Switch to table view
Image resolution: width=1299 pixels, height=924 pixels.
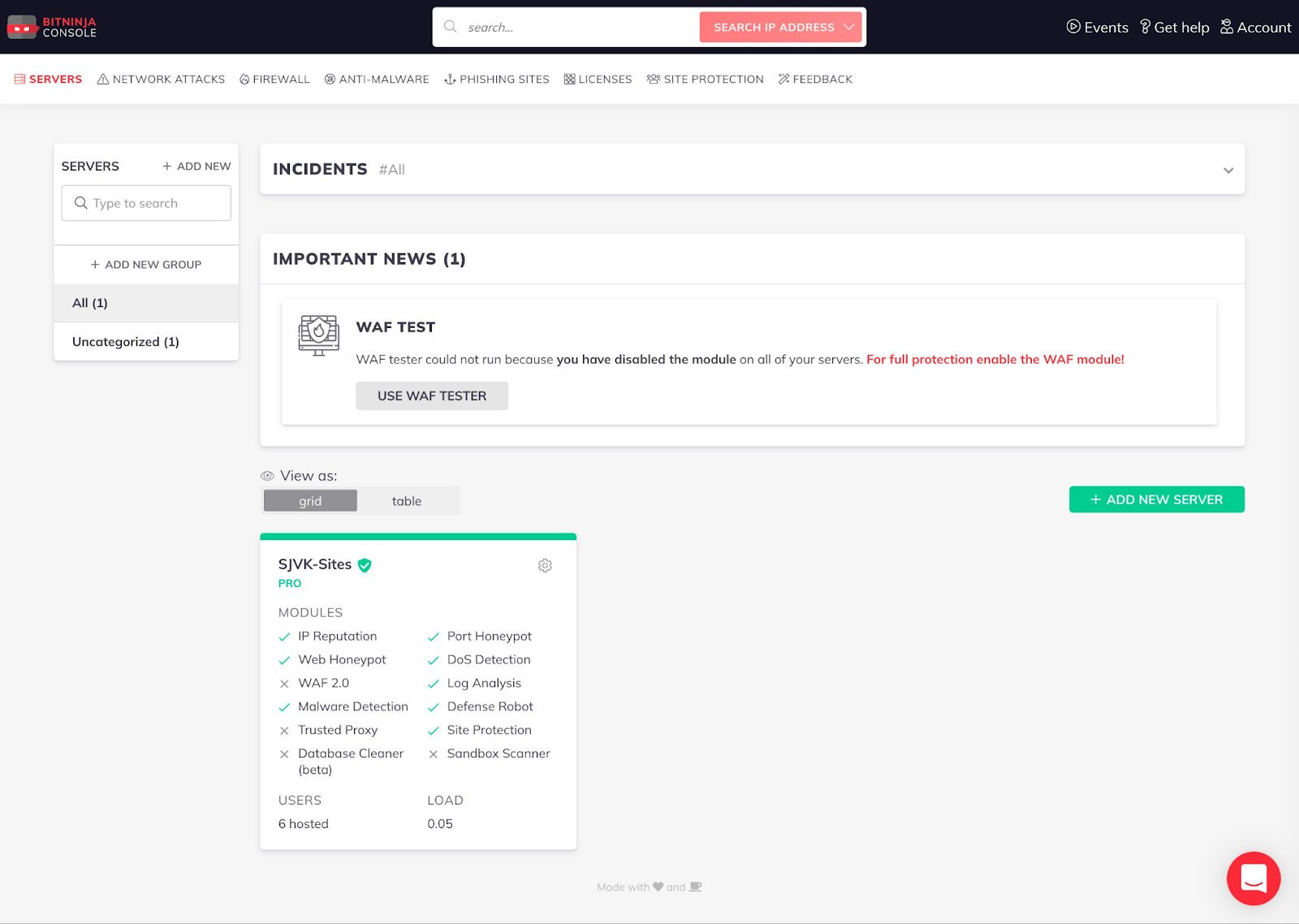pos(407,501)
